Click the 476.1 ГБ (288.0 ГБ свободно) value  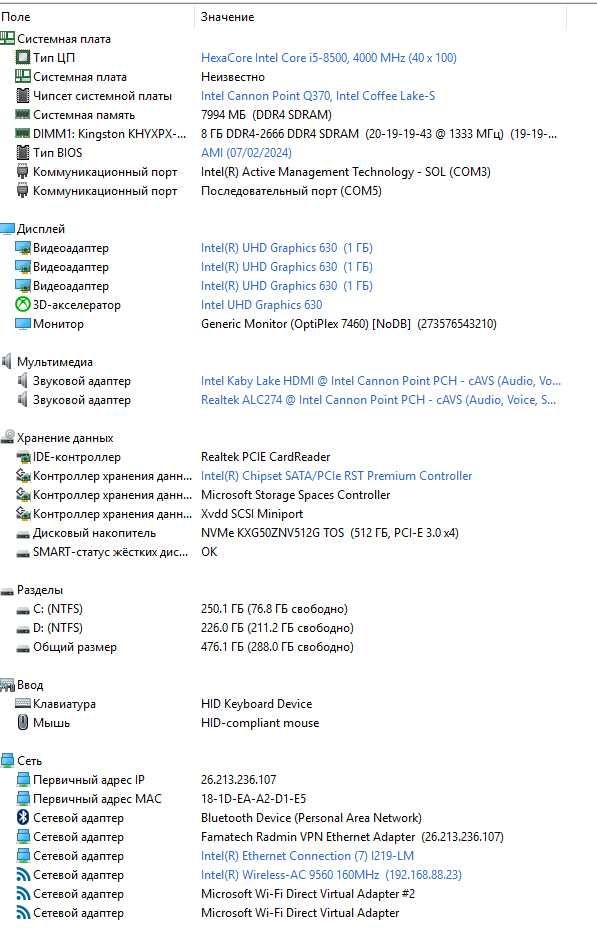[x=277, y=647]
